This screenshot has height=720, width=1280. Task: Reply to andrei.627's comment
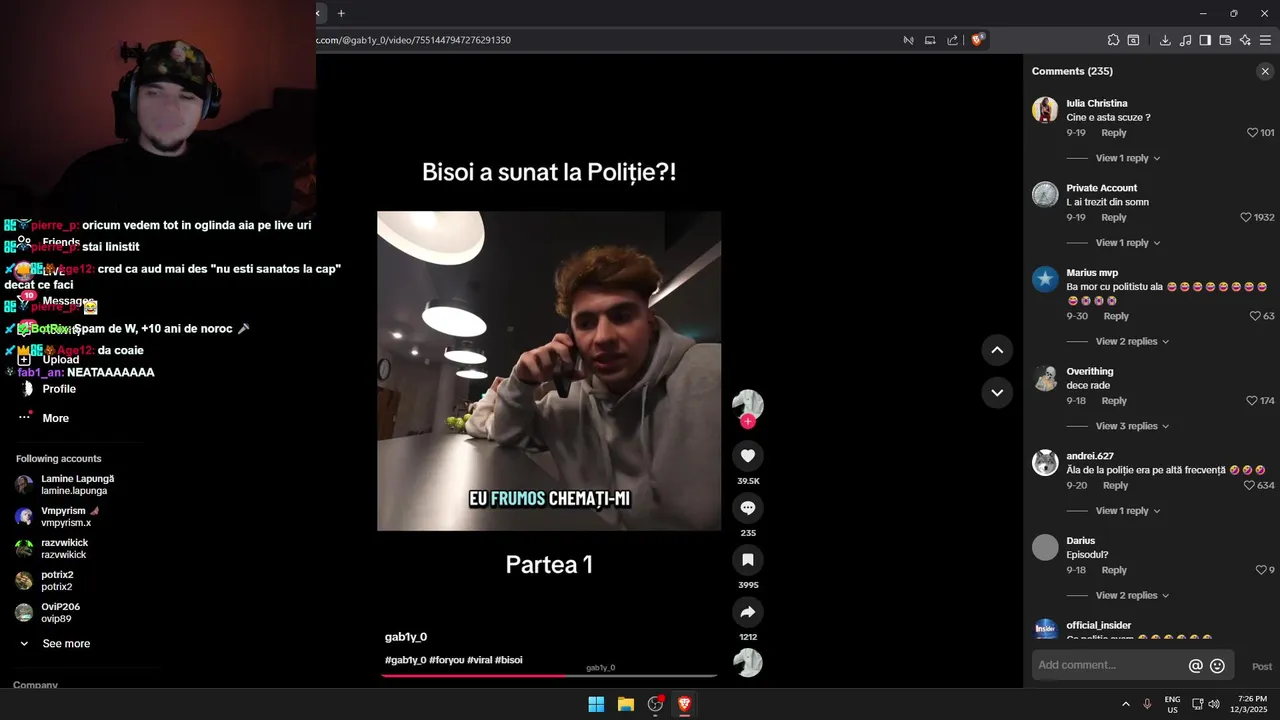pos(1115,485)
